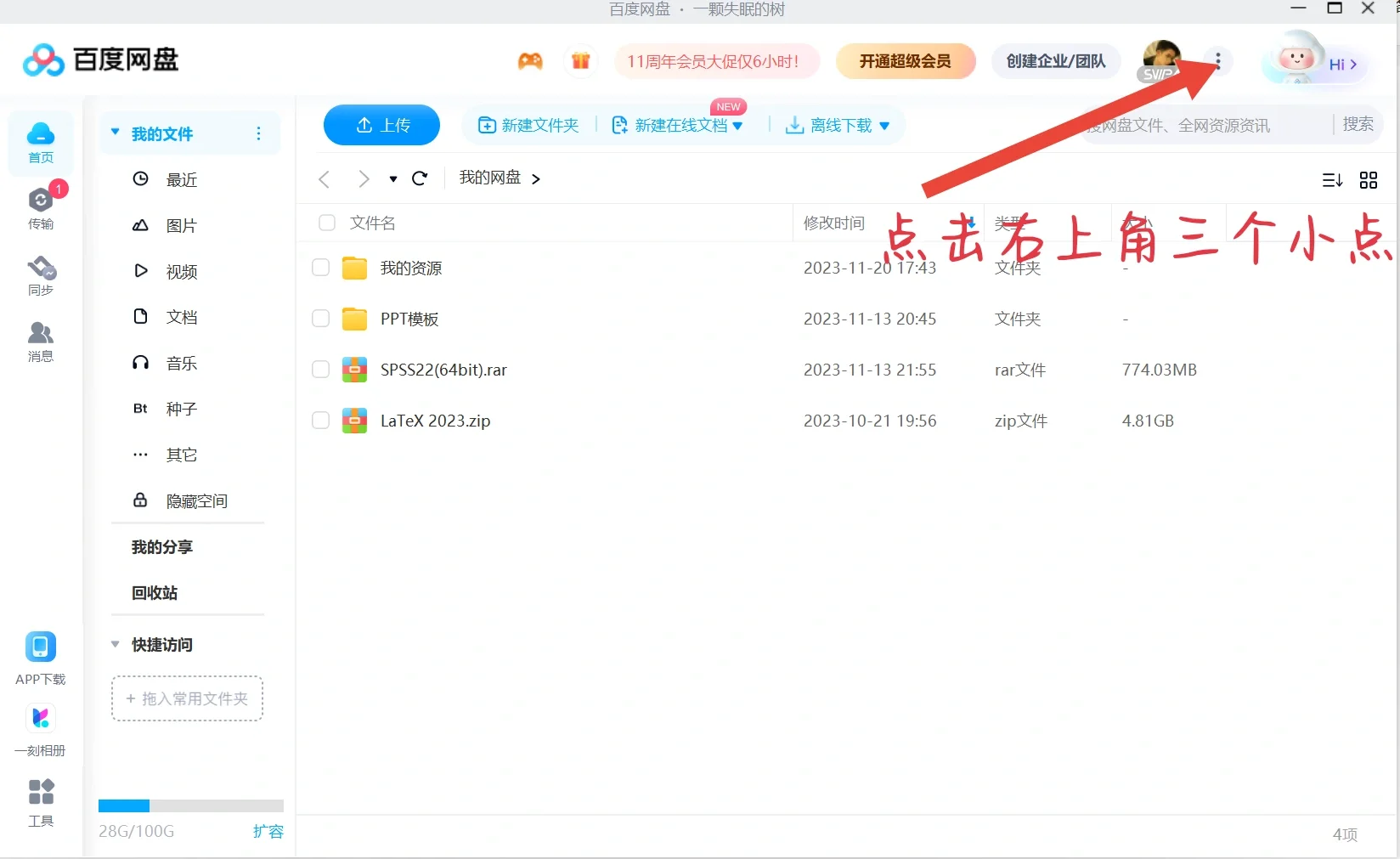The image size is (1400, 859).
Task: Click 扩容 to expand storage
Action: 268,831
